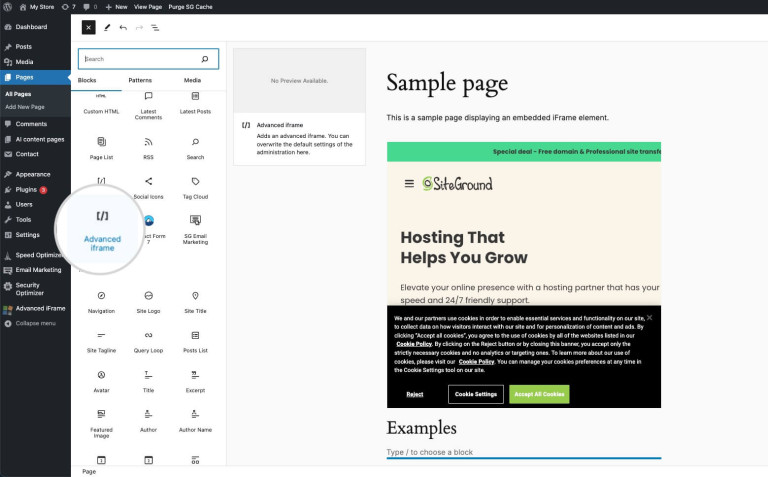Open the Appearance menu
This screenshot has height=477, width=768.
tap(35, 174)
